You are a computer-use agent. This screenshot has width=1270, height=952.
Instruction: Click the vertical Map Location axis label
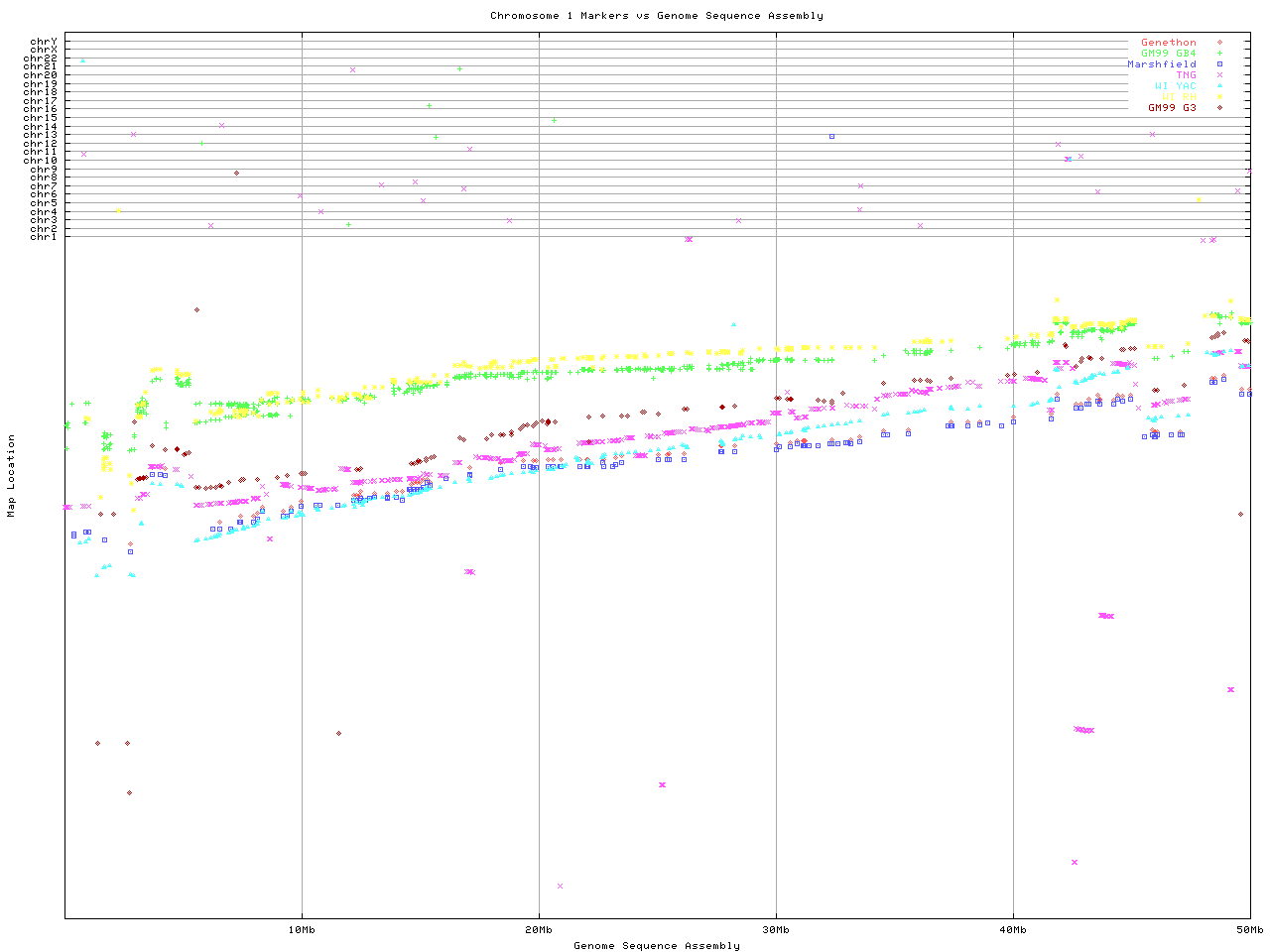point(12,476)
